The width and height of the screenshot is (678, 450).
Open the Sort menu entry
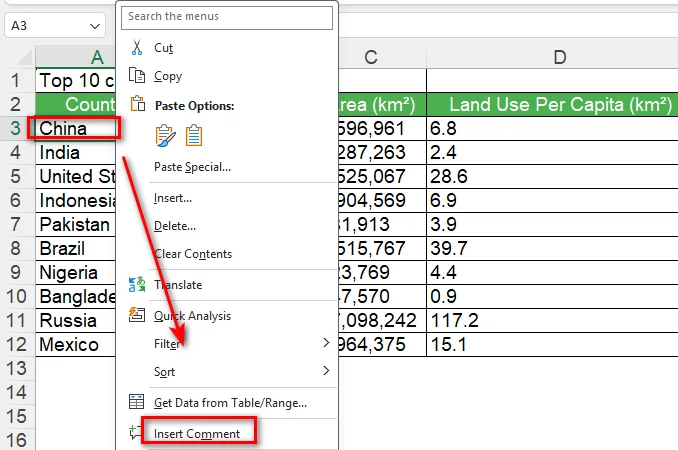[x=164, y=372]
